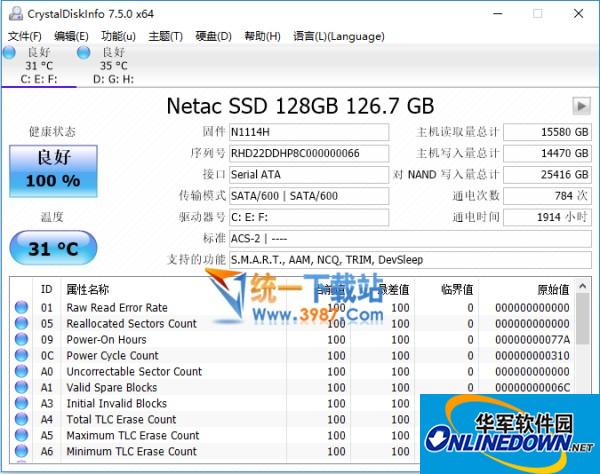This screenshot has height=474, width=600.
Task: Click the total host writes value 14470 GB
Action: tap(547, 153)
